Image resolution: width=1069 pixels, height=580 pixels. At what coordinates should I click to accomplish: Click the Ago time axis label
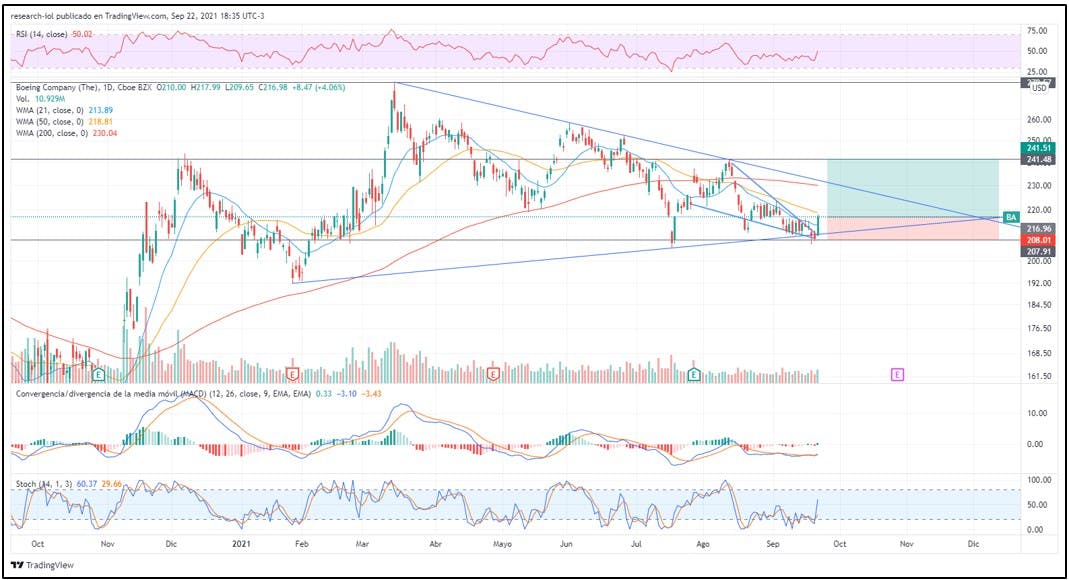click(x=703, y=544)
